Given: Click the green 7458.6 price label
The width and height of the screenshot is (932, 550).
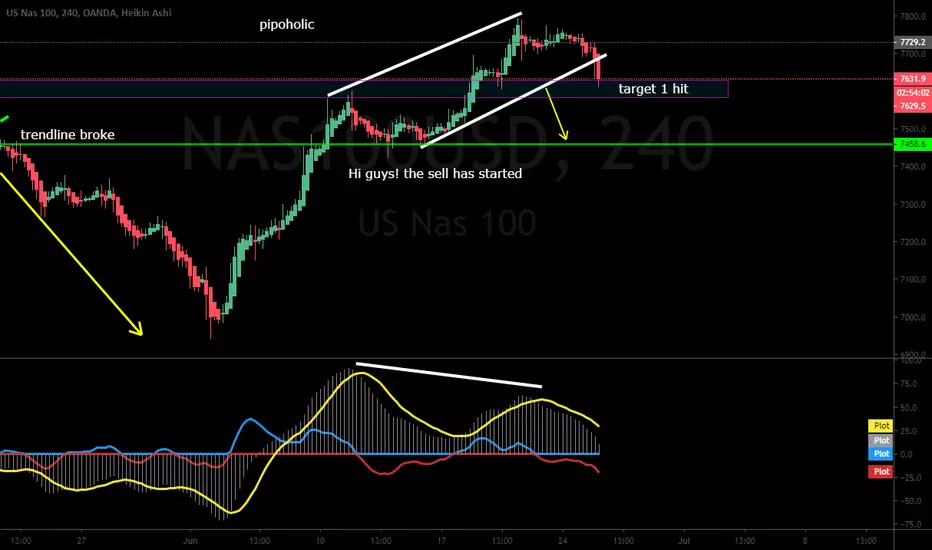Looking at the screenshot, I should [912, 144].
